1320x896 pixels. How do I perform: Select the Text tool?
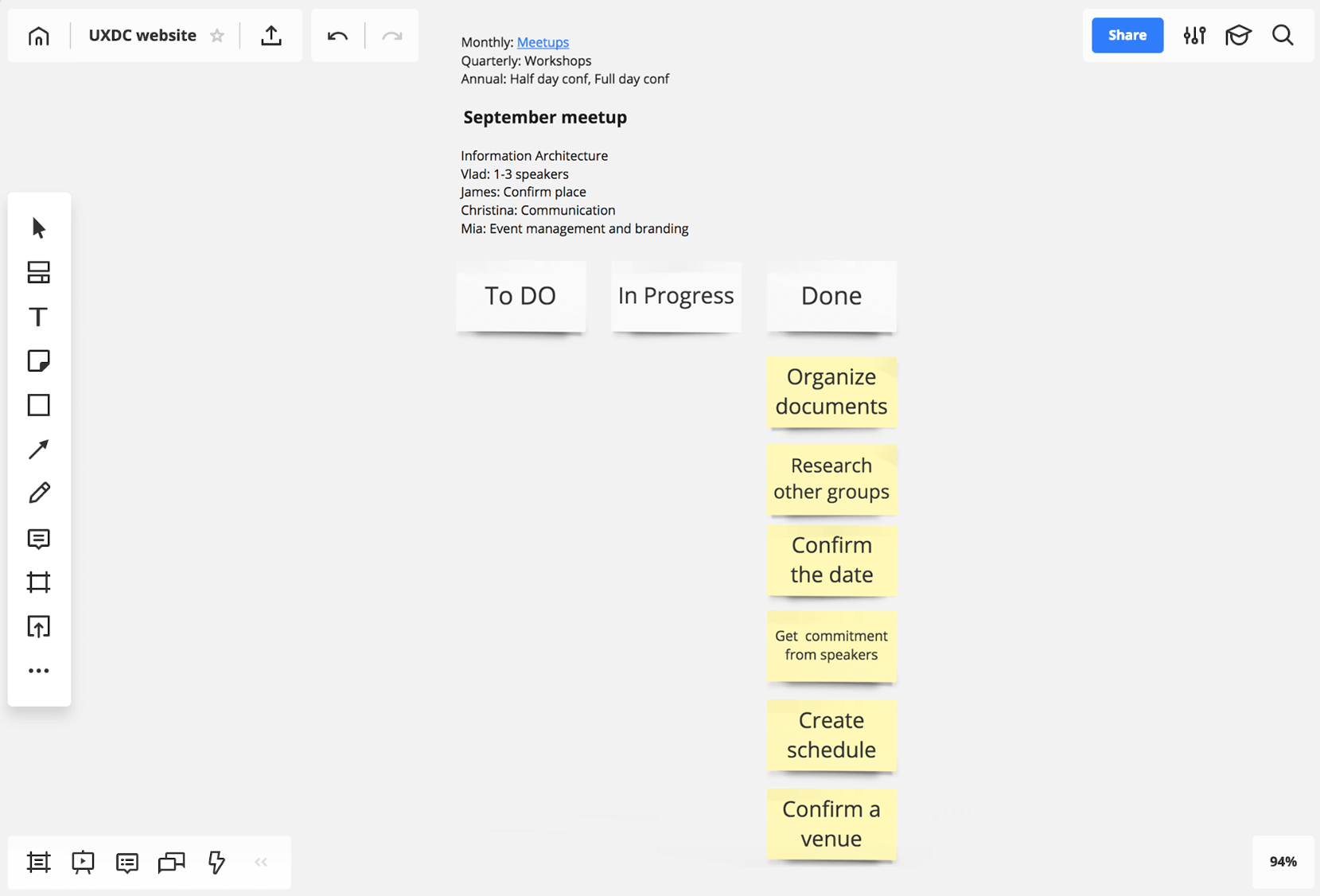point(38,317)
